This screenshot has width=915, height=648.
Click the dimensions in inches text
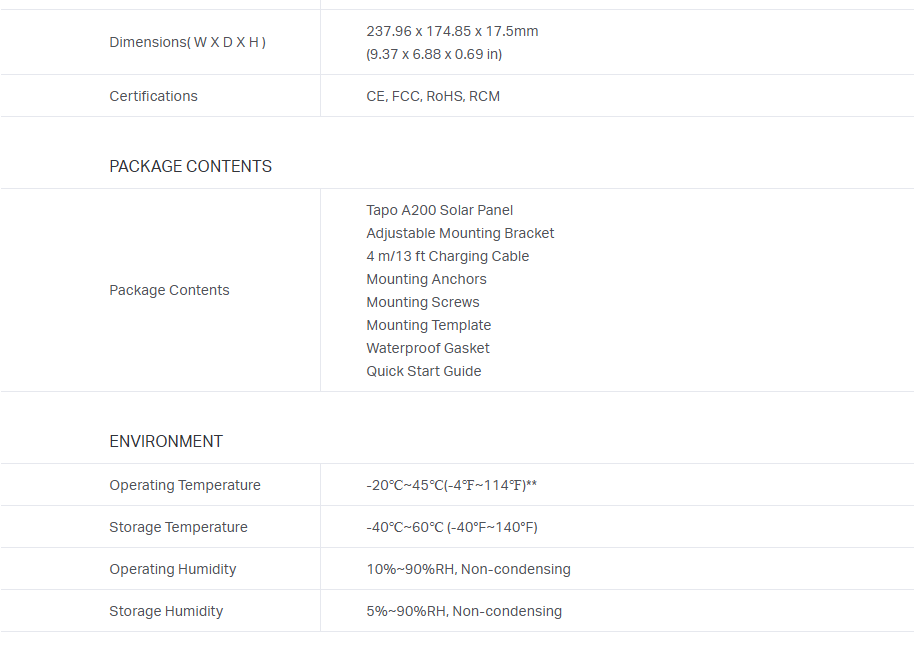(x=434, y=54)
